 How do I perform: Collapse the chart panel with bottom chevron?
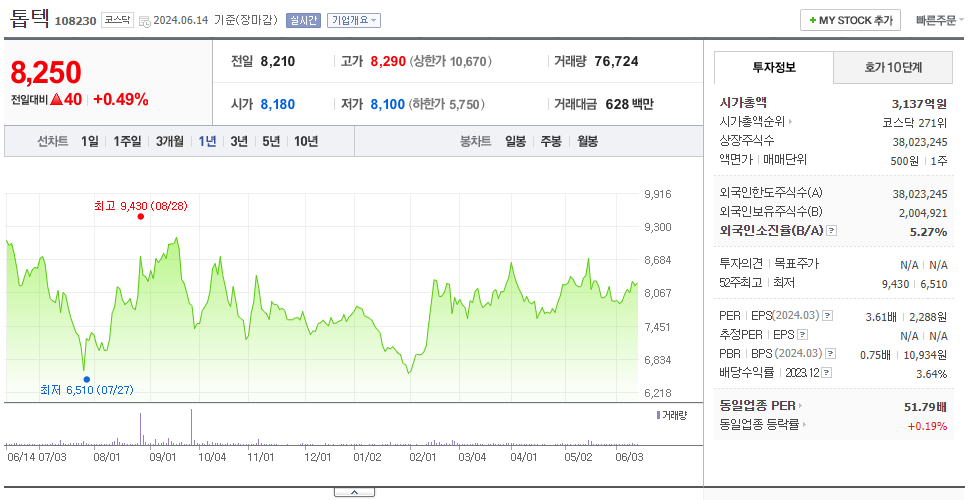click(x=354, y=492)
